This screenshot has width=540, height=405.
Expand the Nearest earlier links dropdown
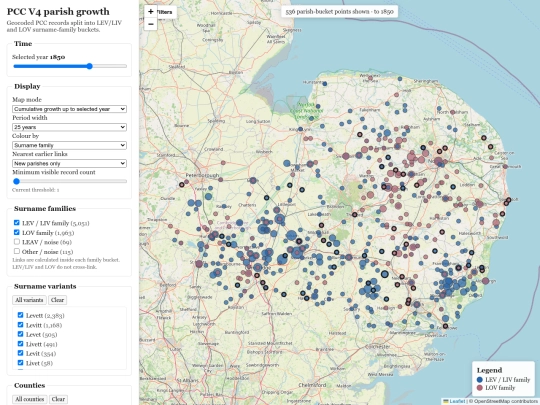point(69,163)
